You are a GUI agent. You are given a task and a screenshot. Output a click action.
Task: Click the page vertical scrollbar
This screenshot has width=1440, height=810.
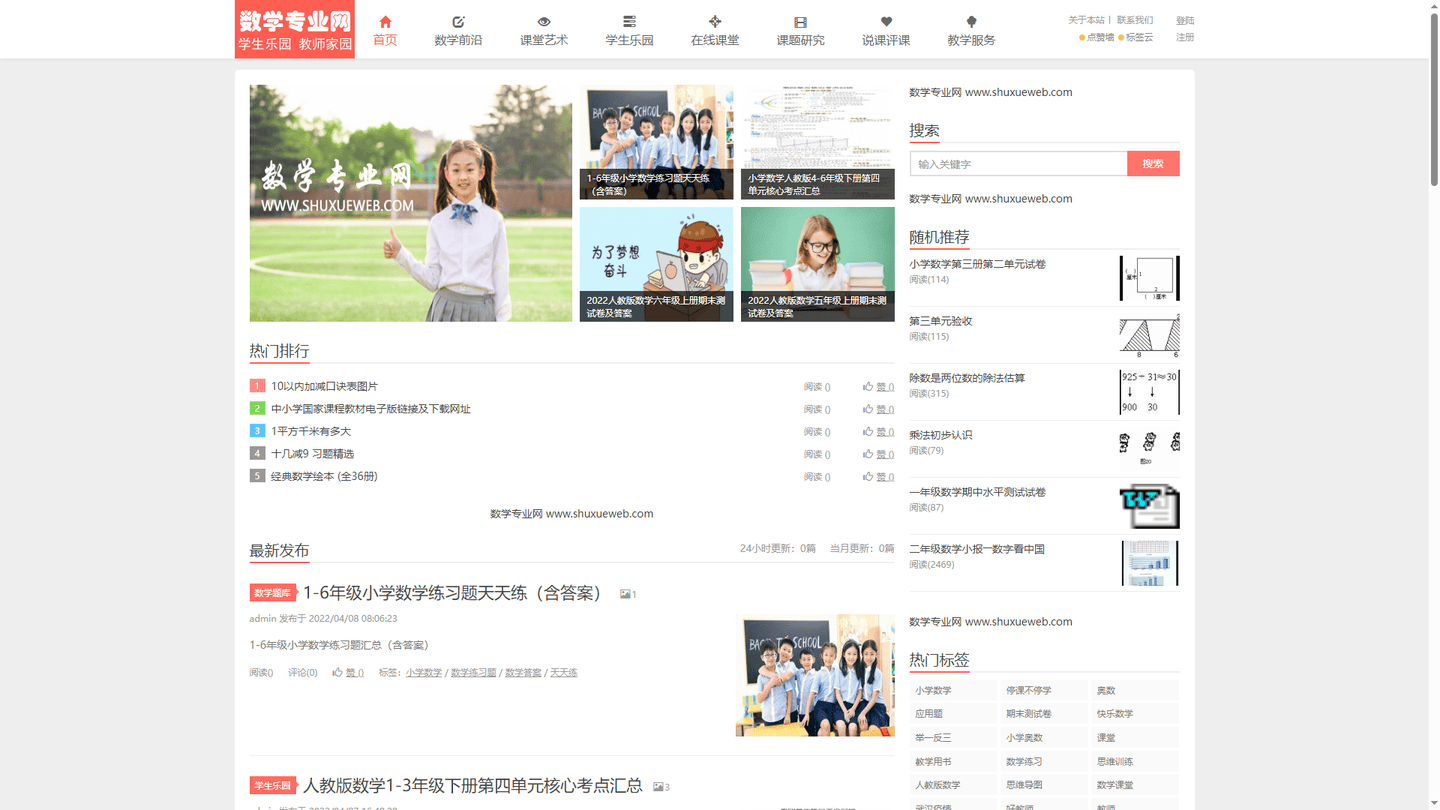click(1434, 100)
